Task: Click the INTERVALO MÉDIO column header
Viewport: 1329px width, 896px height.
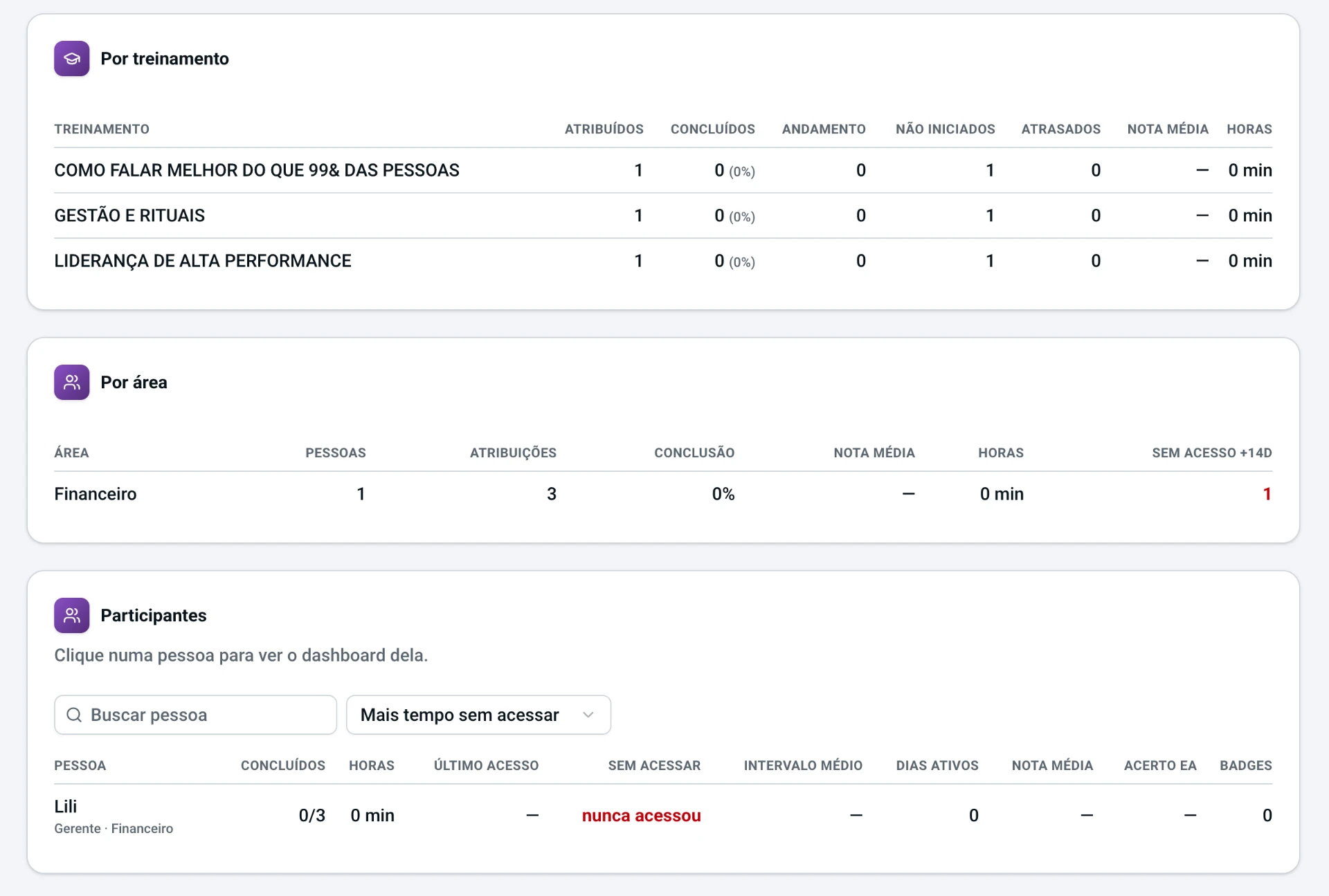Action: click(803, 766)
